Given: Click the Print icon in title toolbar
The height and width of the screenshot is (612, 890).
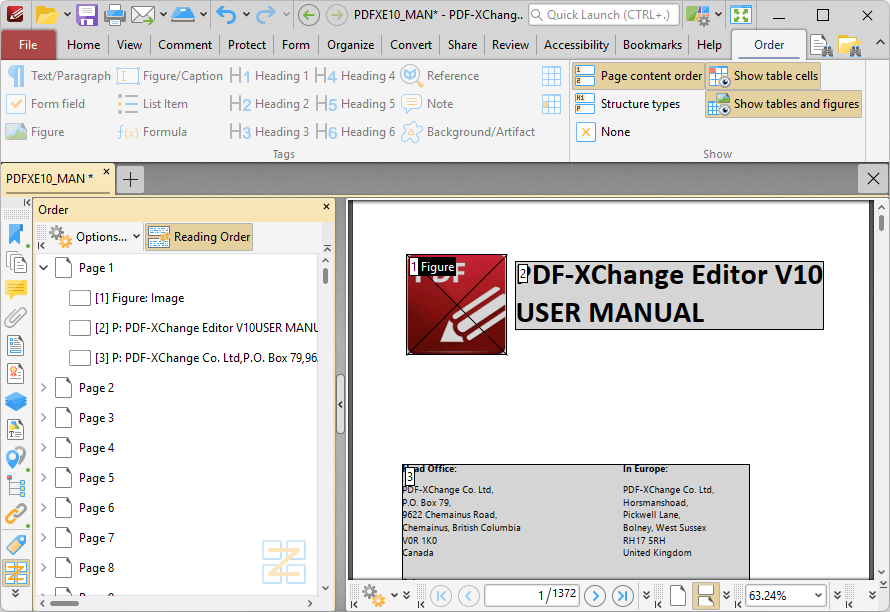Looking at the screenshot, I should point(115,15).
